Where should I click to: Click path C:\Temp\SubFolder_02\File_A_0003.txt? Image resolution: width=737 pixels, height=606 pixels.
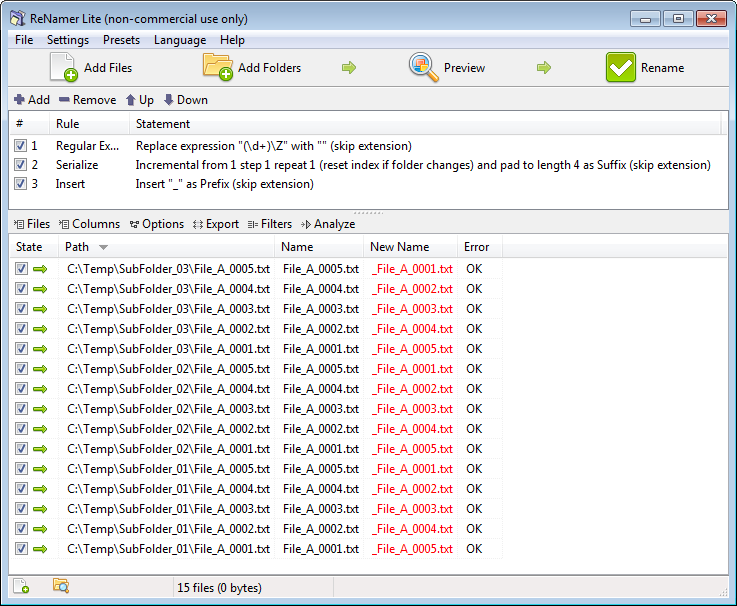168,409
